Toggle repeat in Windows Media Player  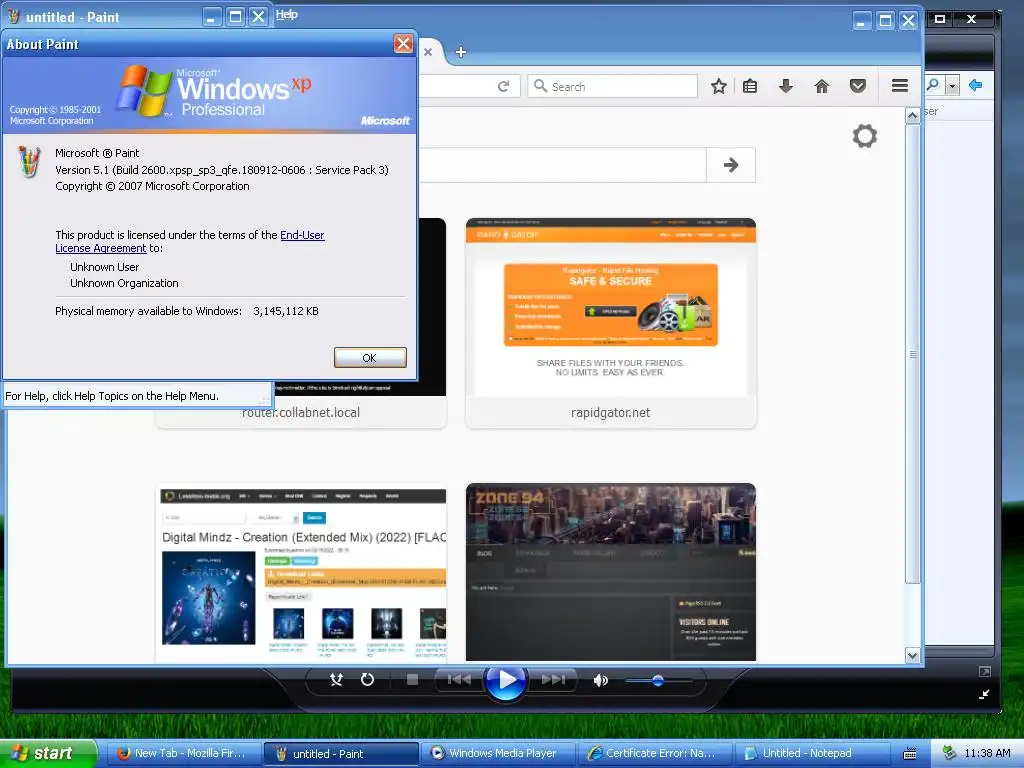click(368, 680)
